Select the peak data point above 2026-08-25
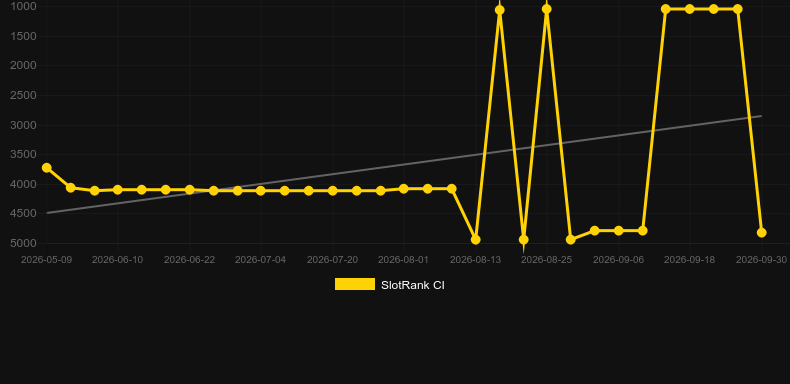This screenshot has height=384, width=790. (547, 9)
